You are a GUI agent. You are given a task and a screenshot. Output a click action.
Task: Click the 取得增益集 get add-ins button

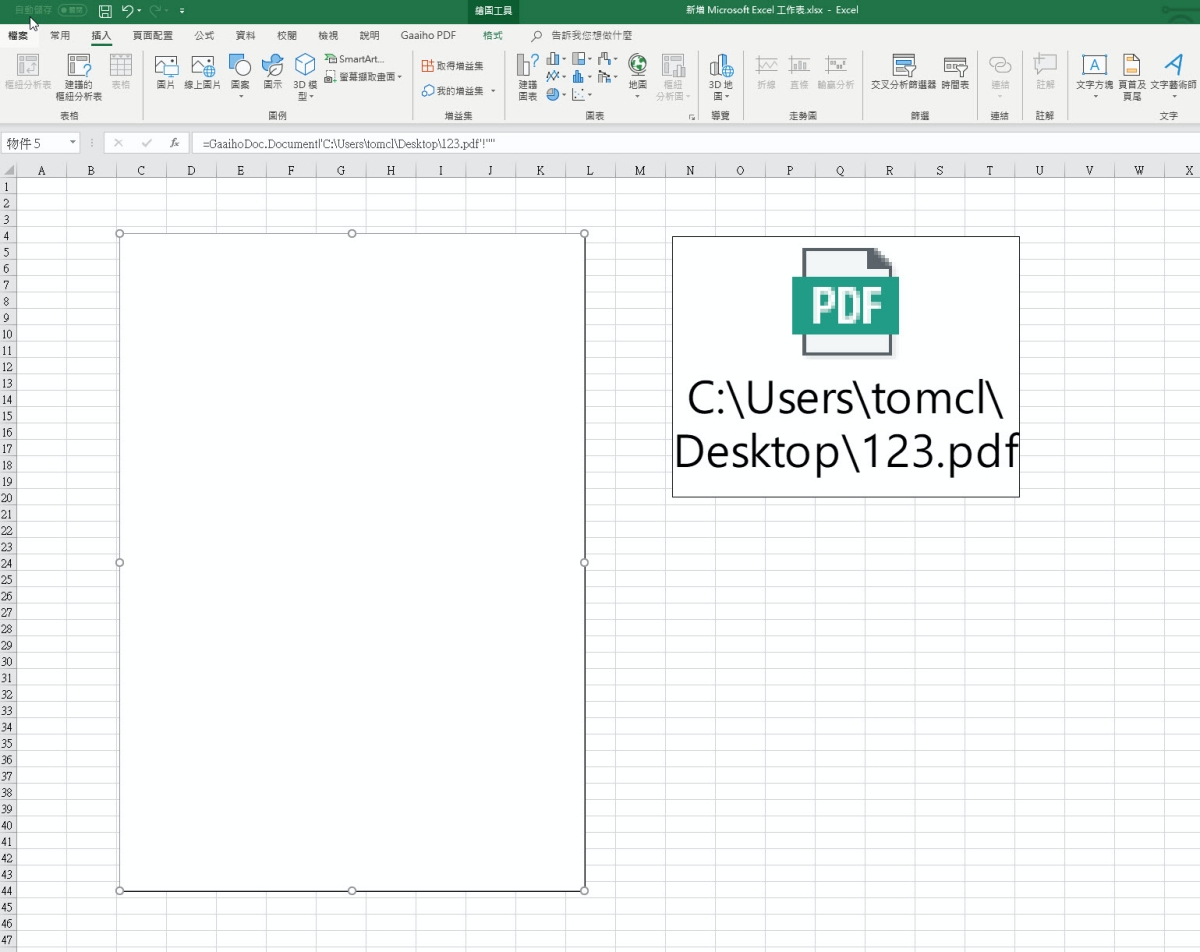(x=452, y=65)
